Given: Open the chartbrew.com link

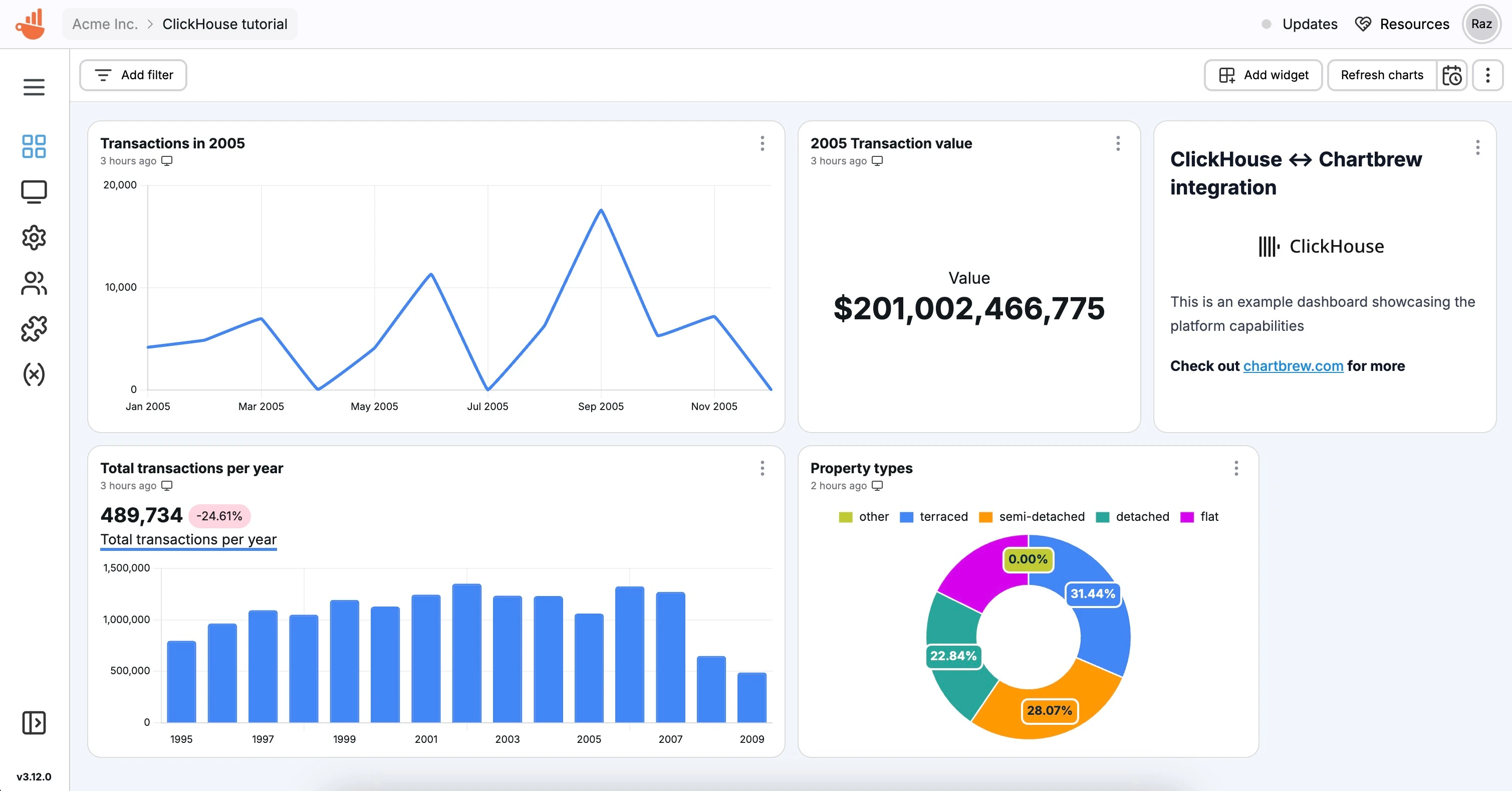Looking at the screenshot, I should 1293,366.
